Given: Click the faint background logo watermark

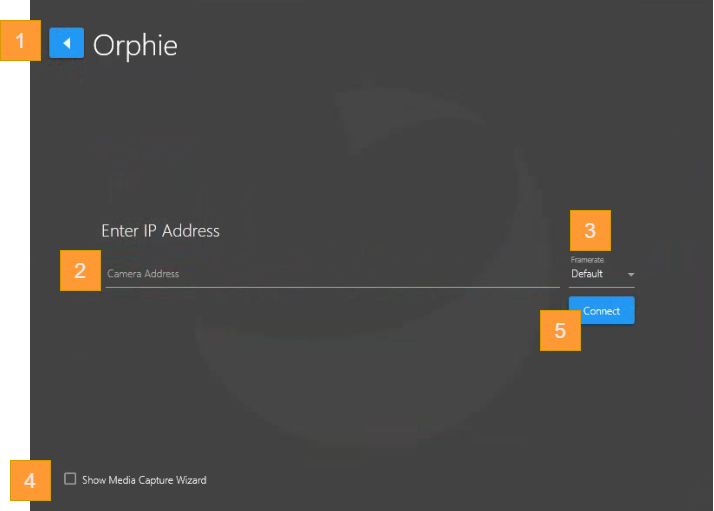Looking at the screenshot, I should click(x=380, y=150).
